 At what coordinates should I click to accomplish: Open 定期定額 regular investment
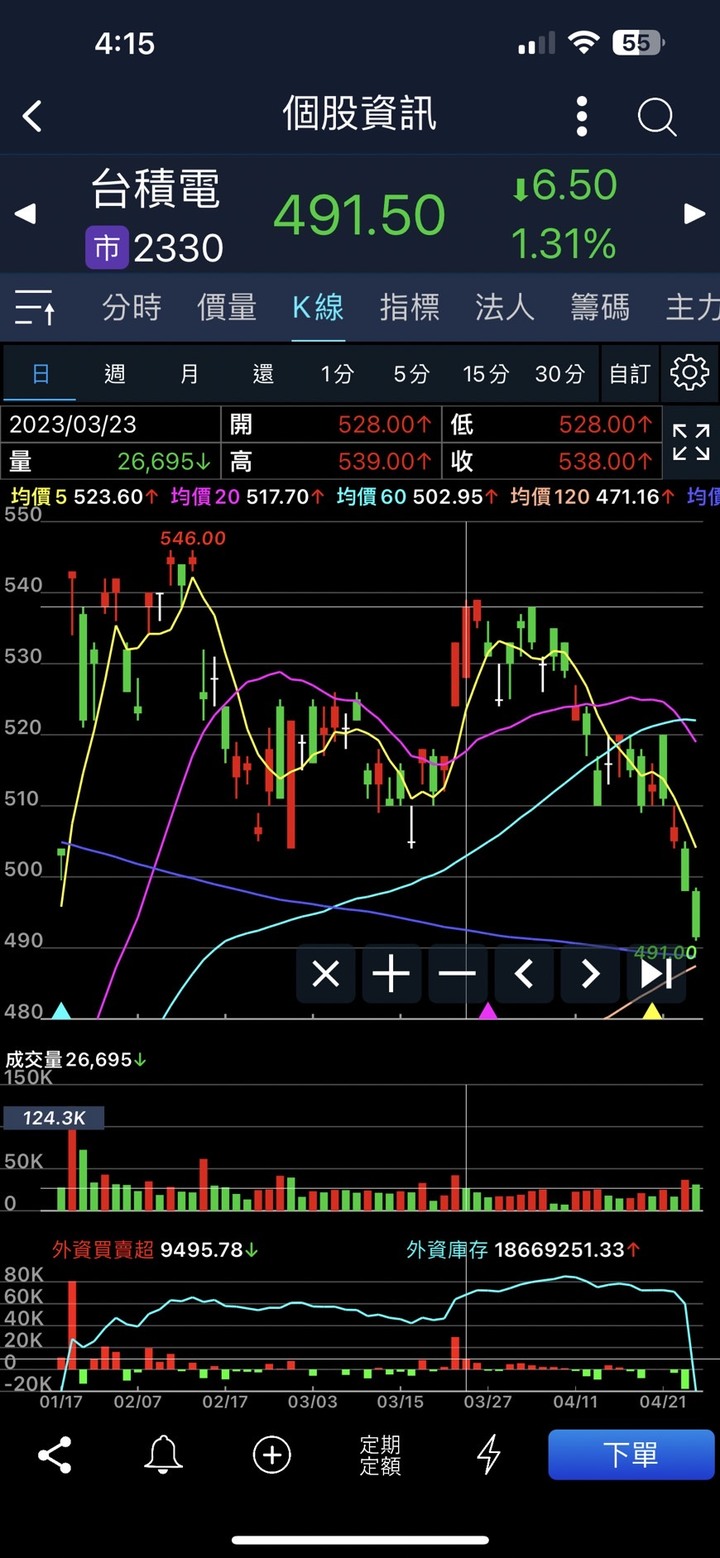[x=380, y=1455]
